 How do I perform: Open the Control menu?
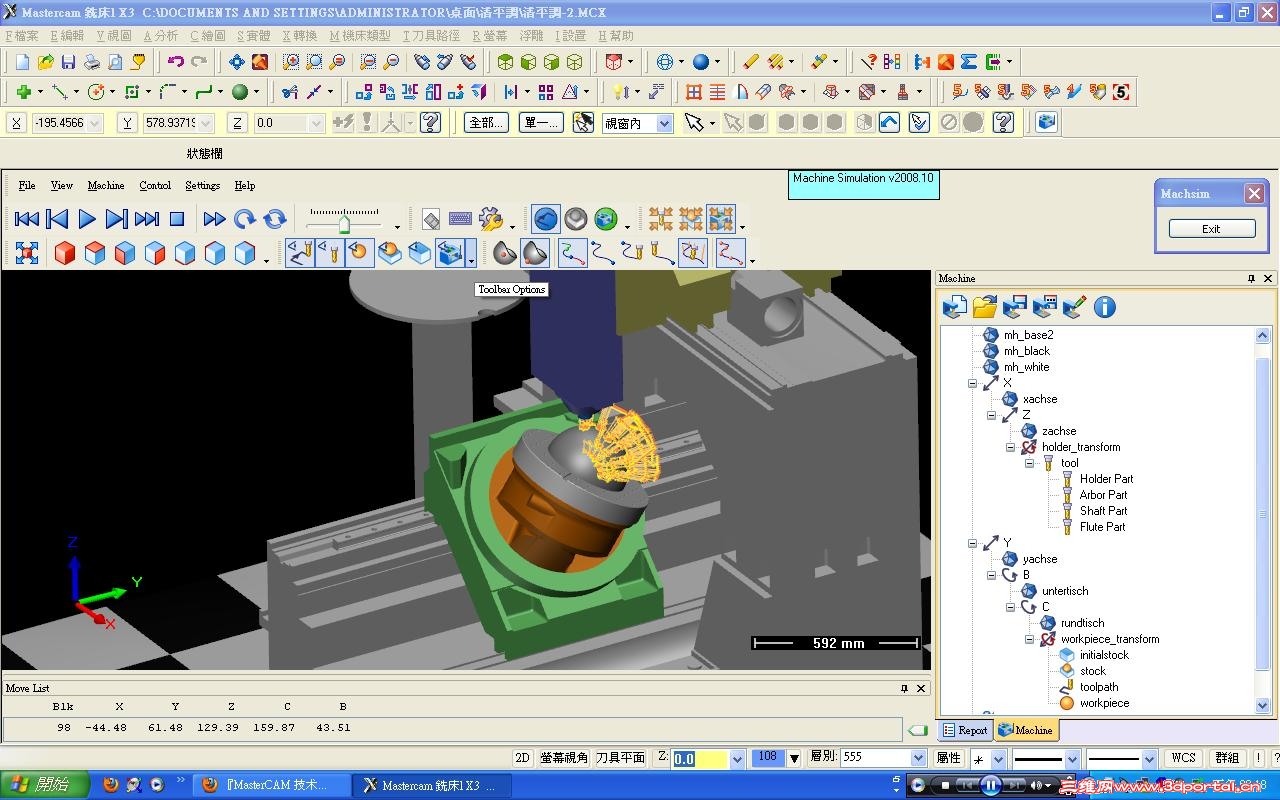click(155, 185)
